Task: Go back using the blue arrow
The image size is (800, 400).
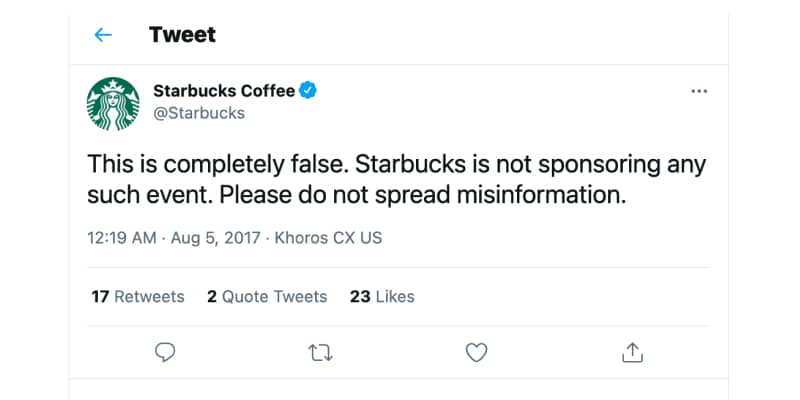Action: coord(103,35)
